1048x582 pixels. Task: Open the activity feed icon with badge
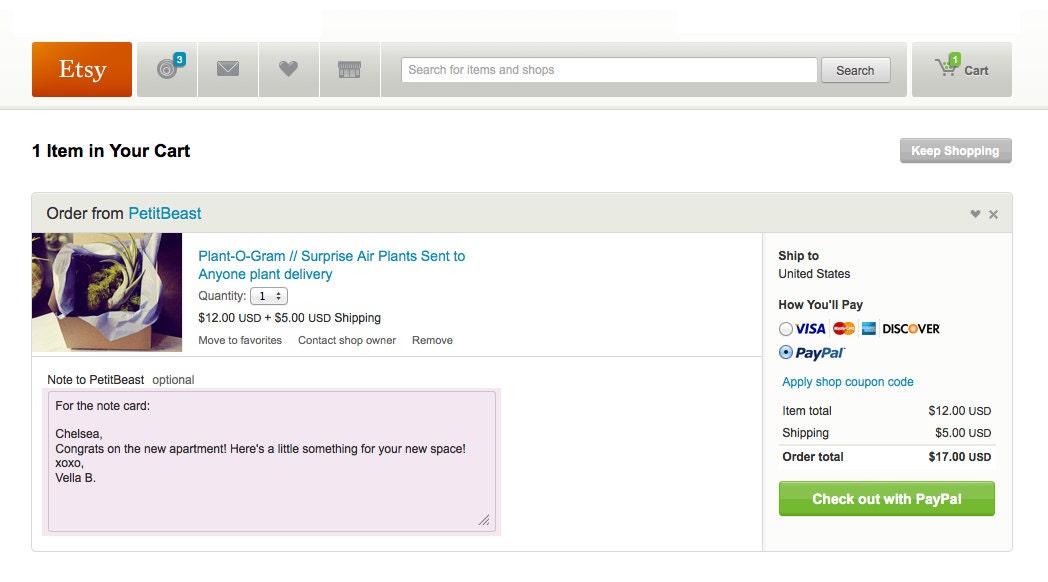point(167,69)
